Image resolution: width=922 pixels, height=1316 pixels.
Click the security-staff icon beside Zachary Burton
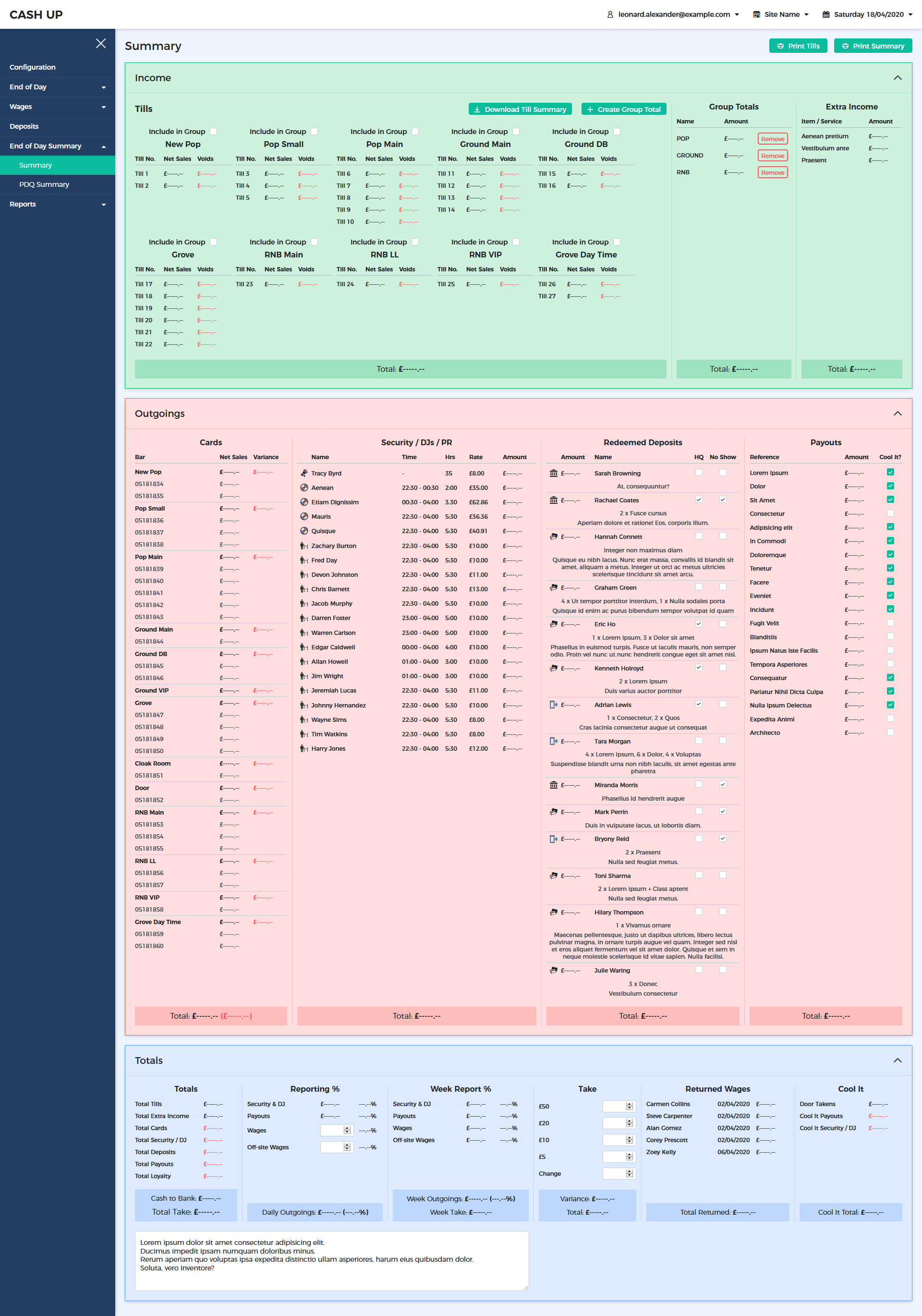click(x=303, y=546)
